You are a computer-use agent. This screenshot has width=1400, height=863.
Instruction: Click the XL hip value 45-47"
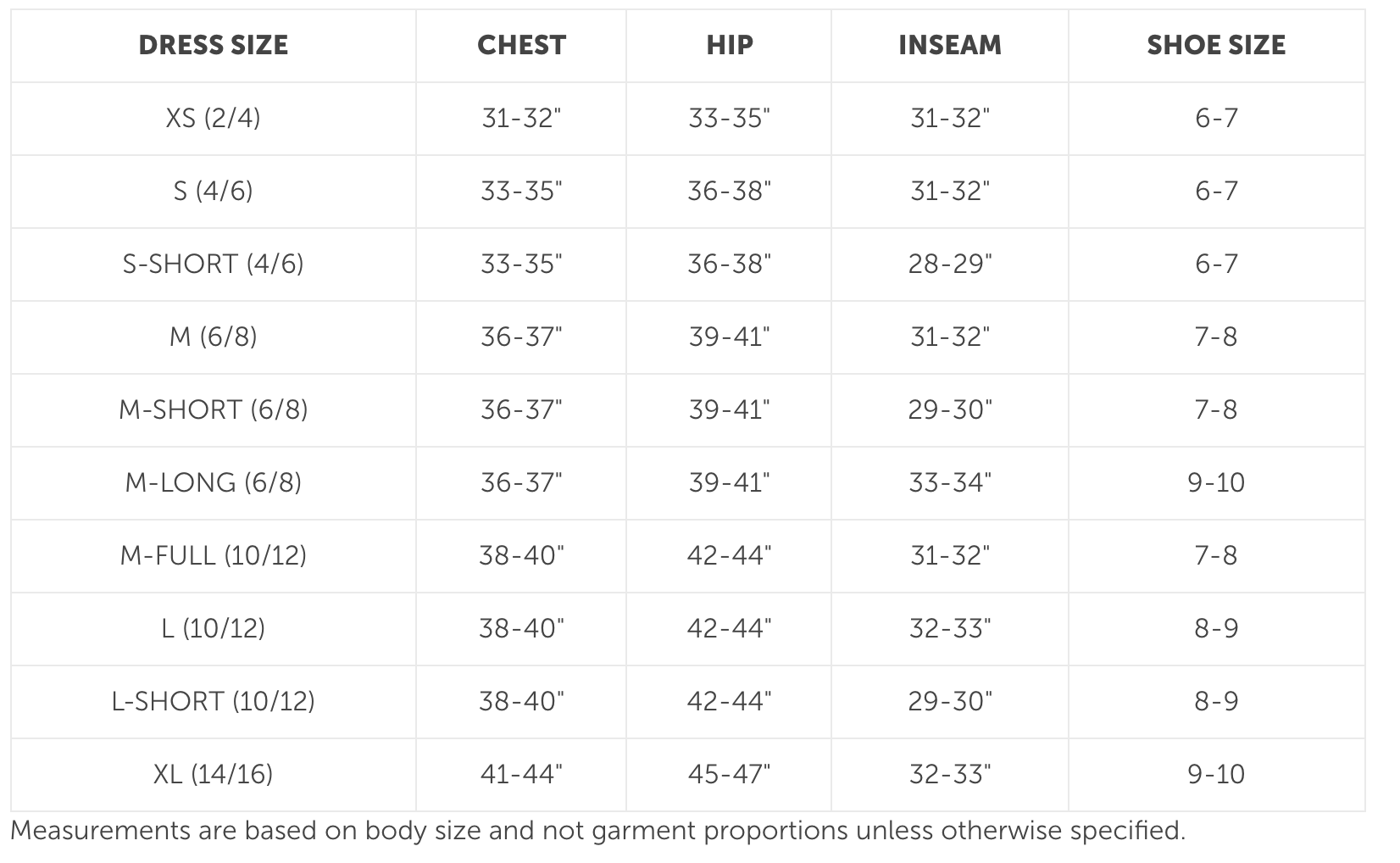click(730, 774)
